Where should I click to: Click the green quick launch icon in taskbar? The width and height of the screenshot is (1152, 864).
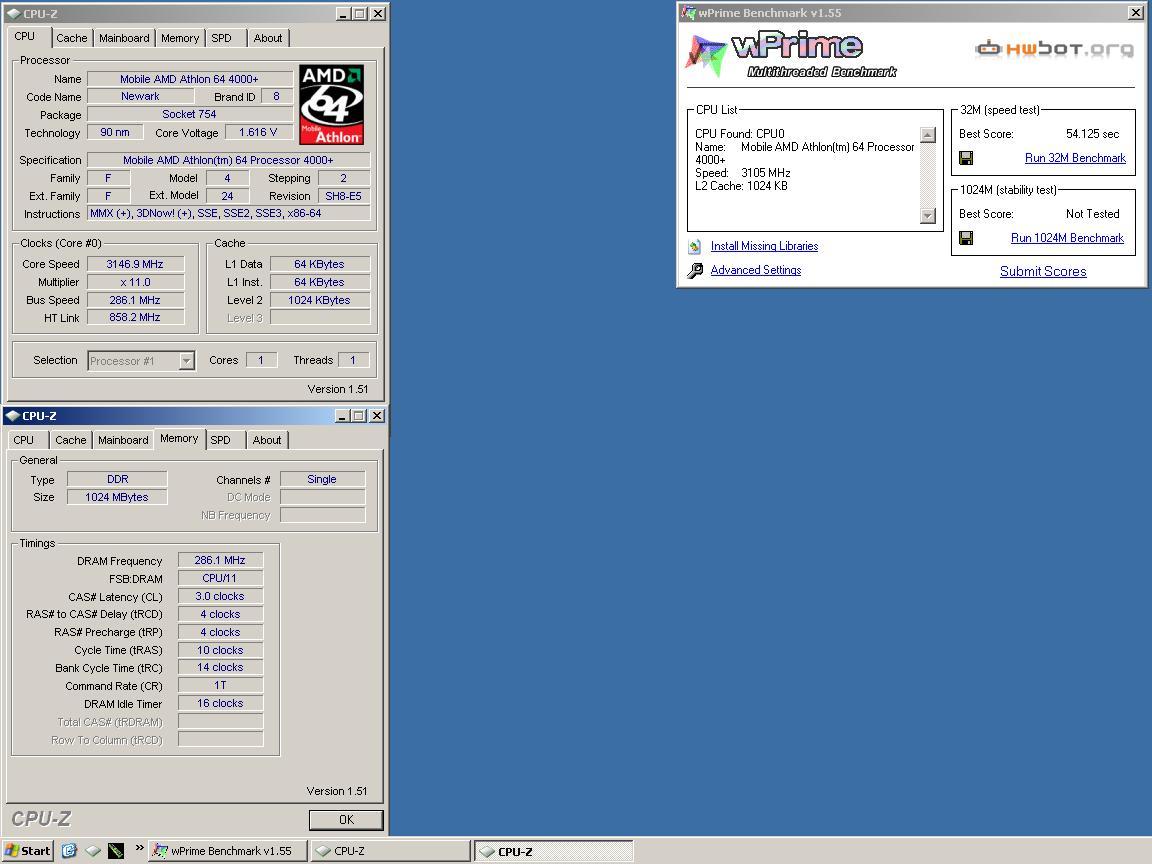tap(115, 851)
